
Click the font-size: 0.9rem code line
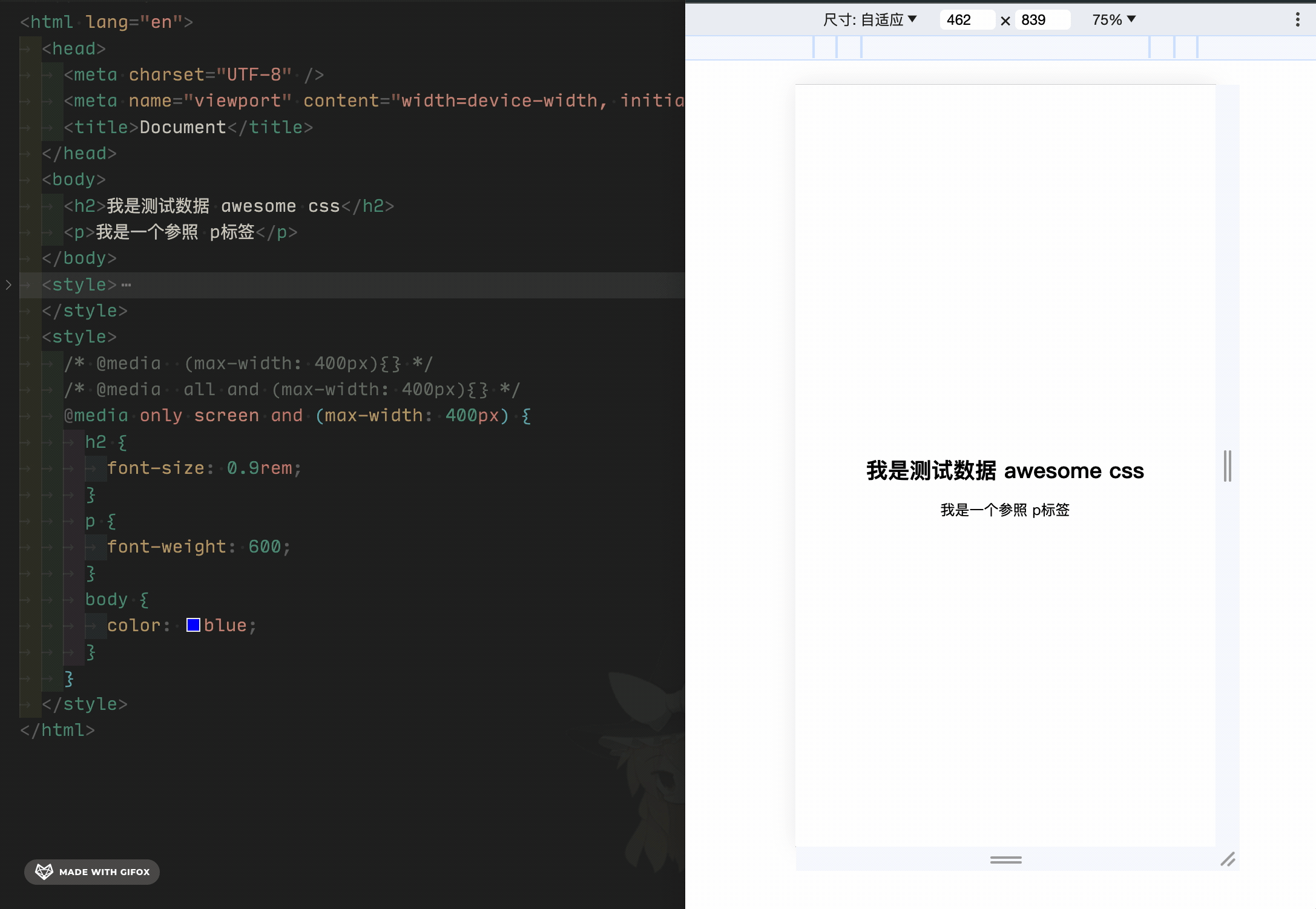click(203, 468)
